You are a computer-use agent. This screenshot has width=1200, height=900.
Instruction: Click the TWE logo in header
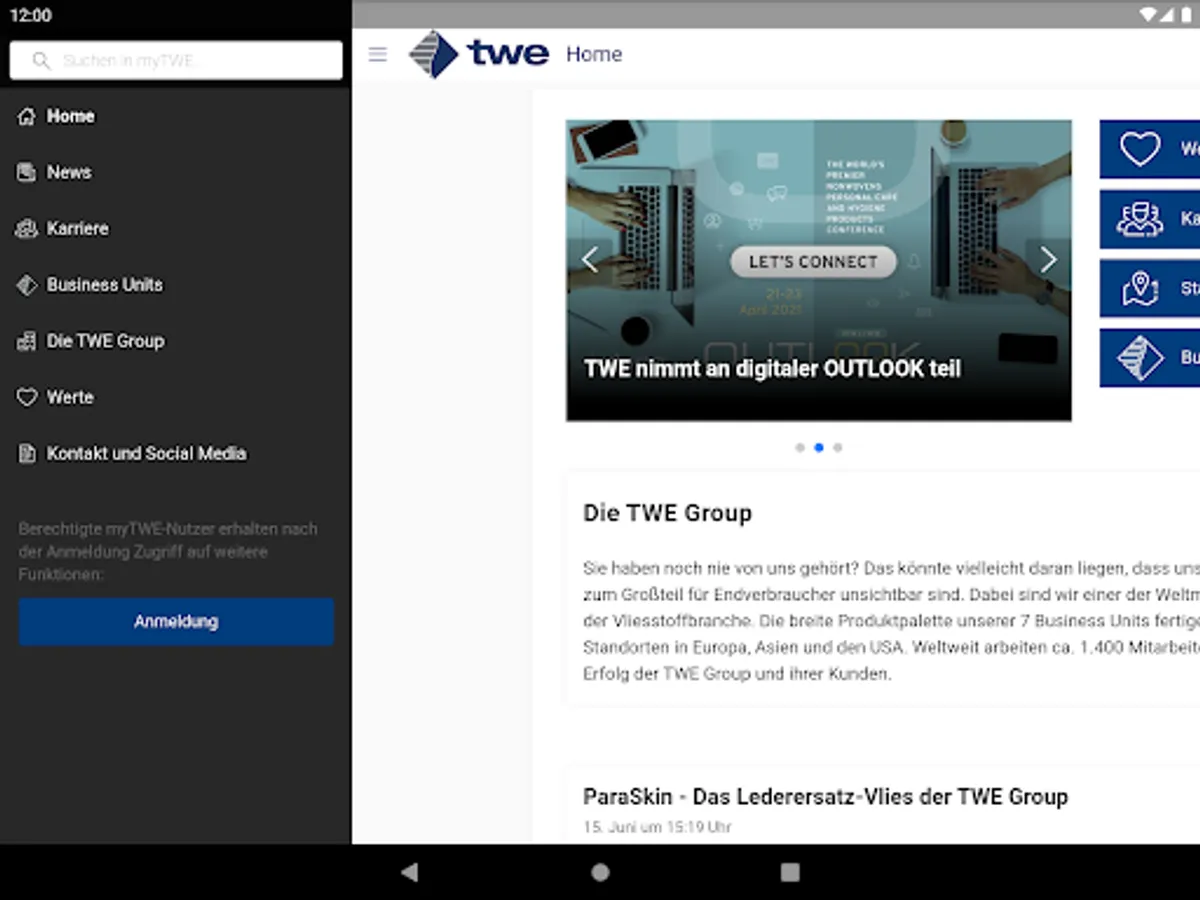point(479,54)
